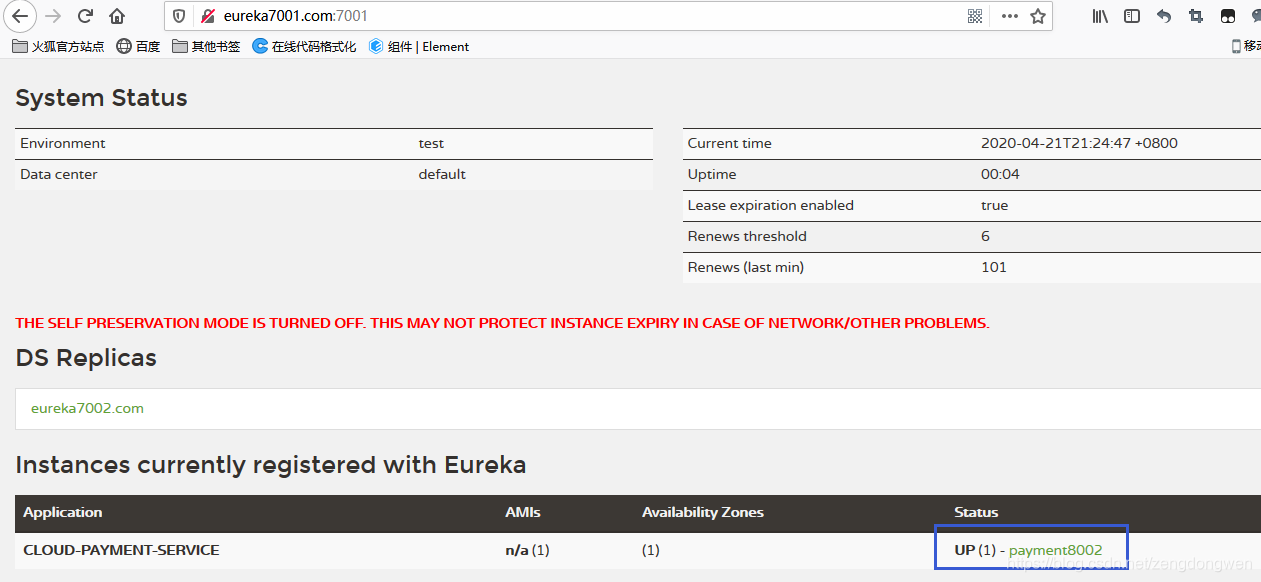Launch the screenshot crop tool

click(x=1196, y=16)
